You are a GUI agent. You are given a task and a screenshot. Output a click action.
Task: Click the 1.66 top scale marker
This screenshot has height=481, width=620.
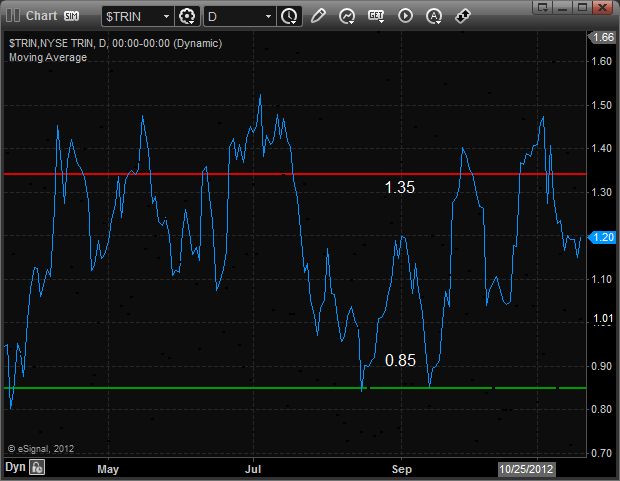click(x=601, y=38)
